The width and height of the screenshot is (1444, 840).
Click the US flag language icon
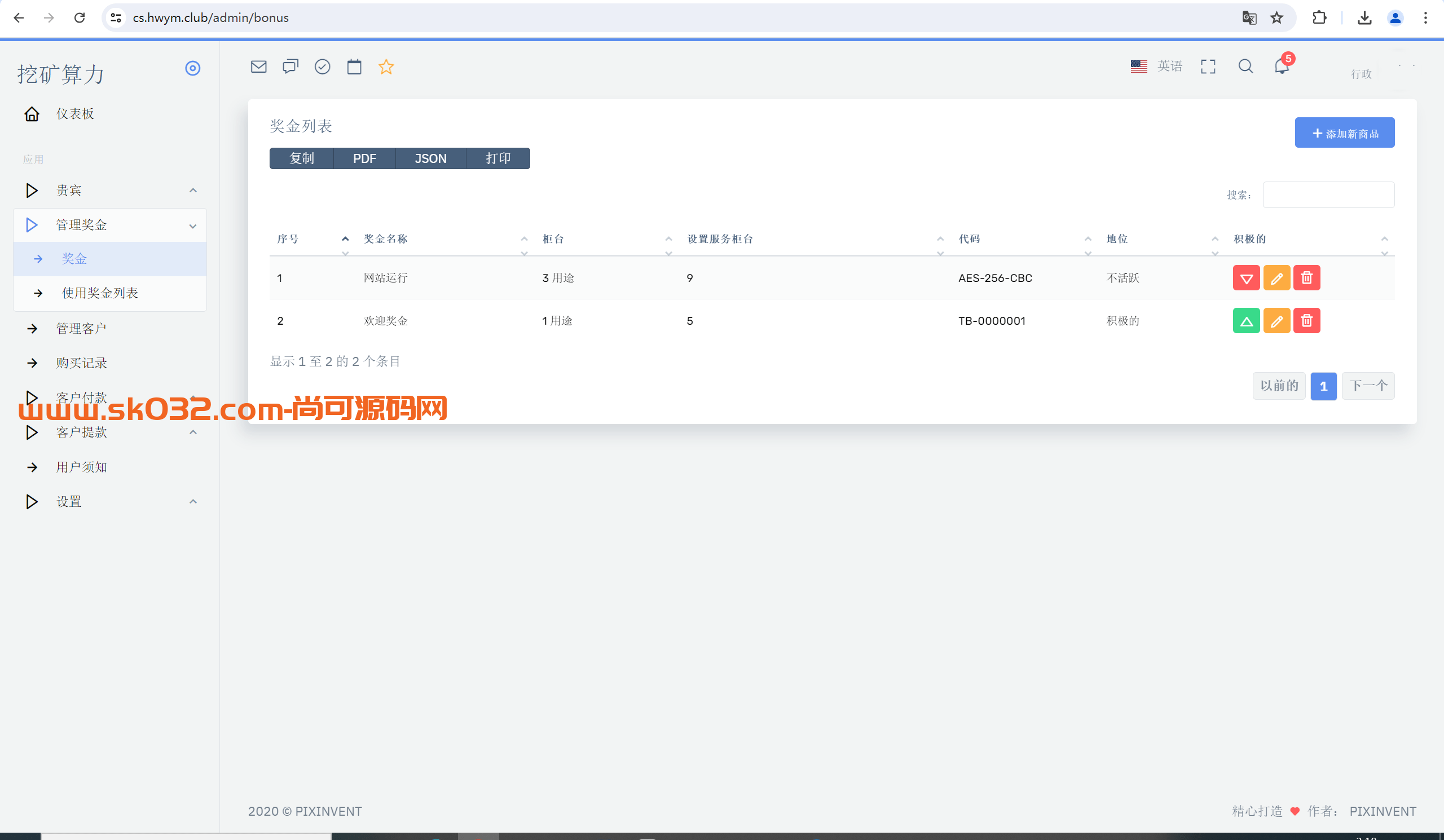[1139, 66]
